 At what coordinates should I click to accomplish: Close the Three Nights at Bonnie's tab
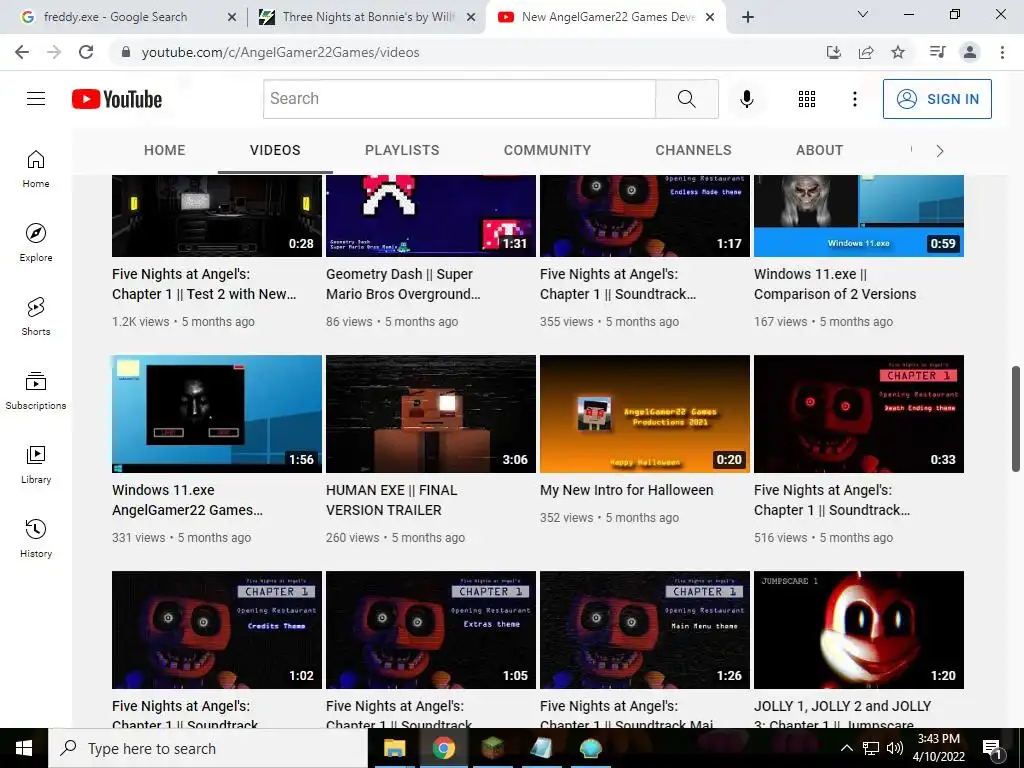pos(471,17)
